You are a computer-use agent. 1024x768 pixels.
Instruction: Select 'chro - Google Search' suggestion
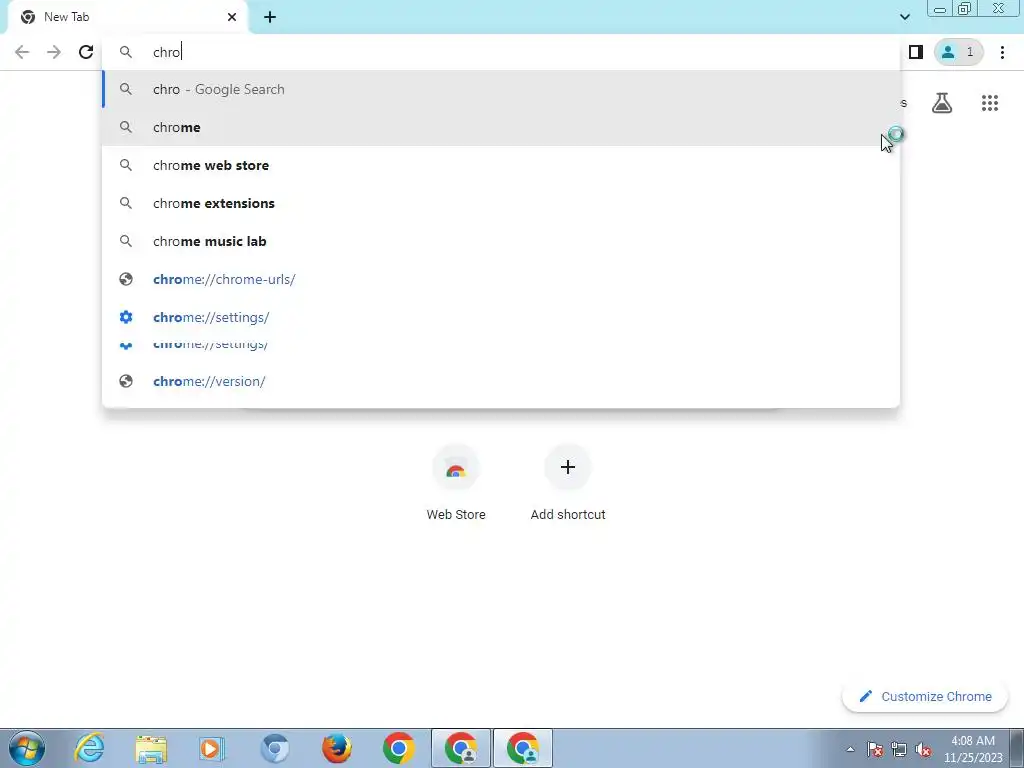501,89
